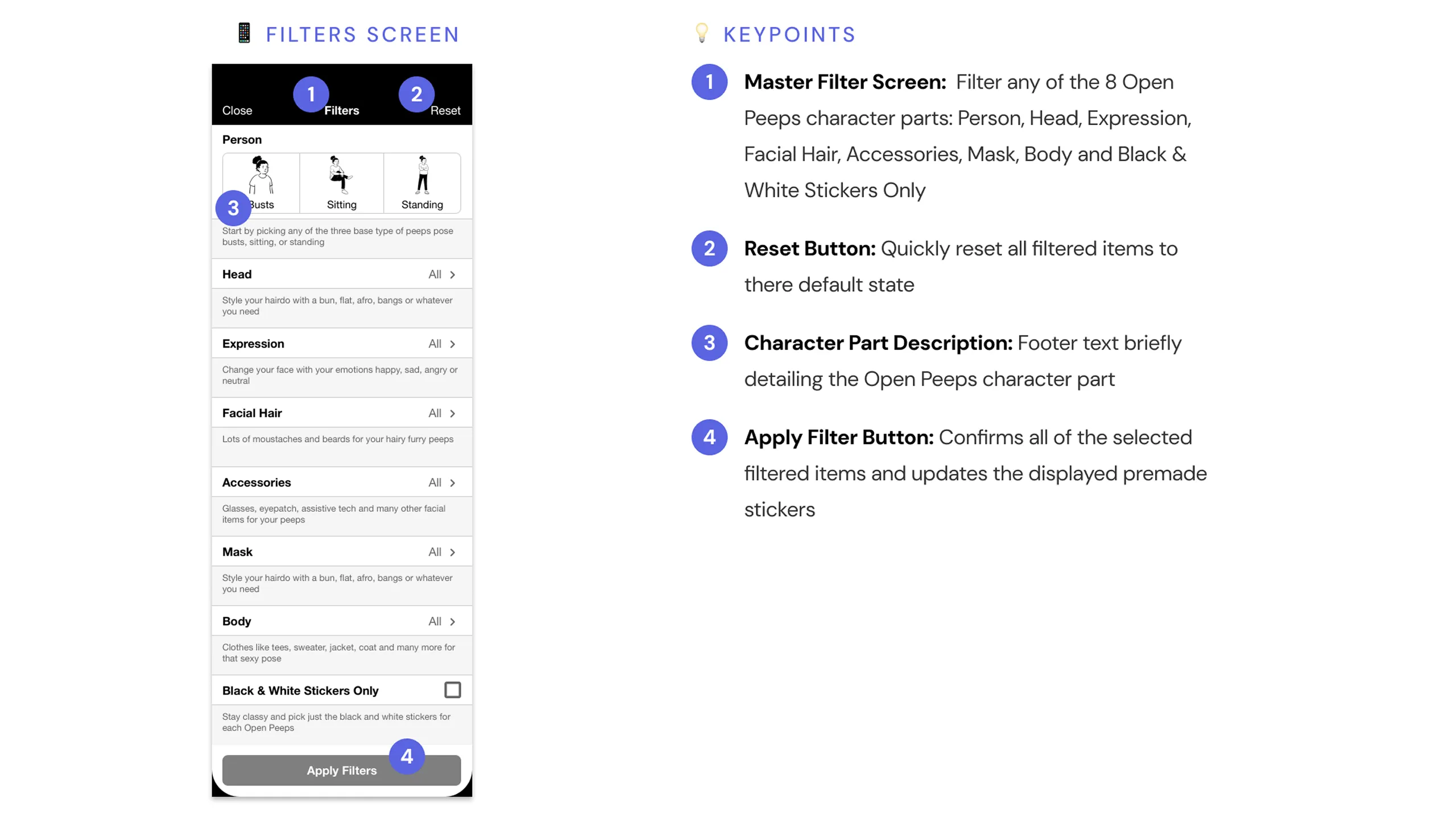The height and width of the screenshot is (819, 1456).
Task: Open the Facial Hair filter row
Action: [x=341, y=413]
